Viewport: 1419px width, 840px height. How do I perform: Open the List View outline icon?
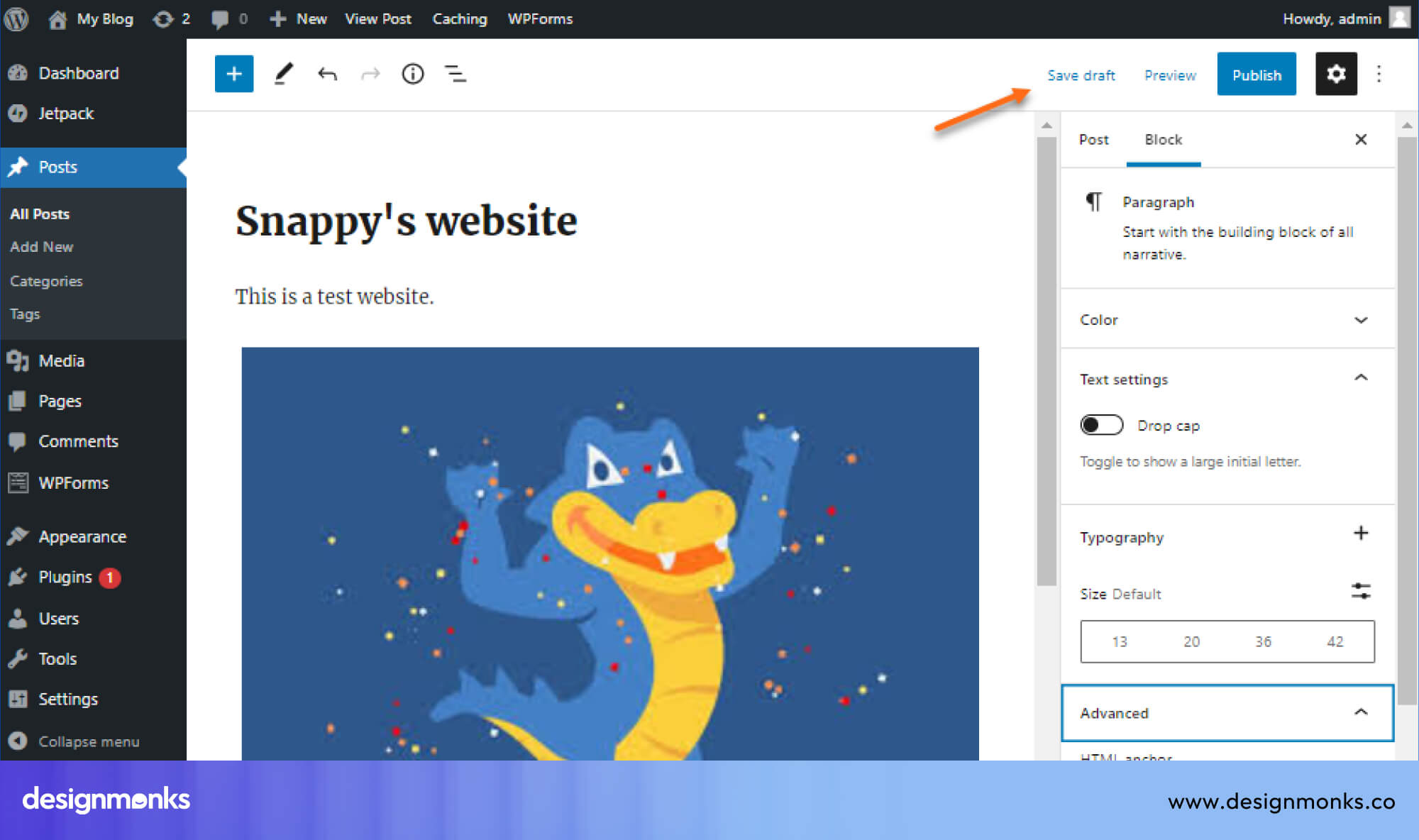click(455, 74)
